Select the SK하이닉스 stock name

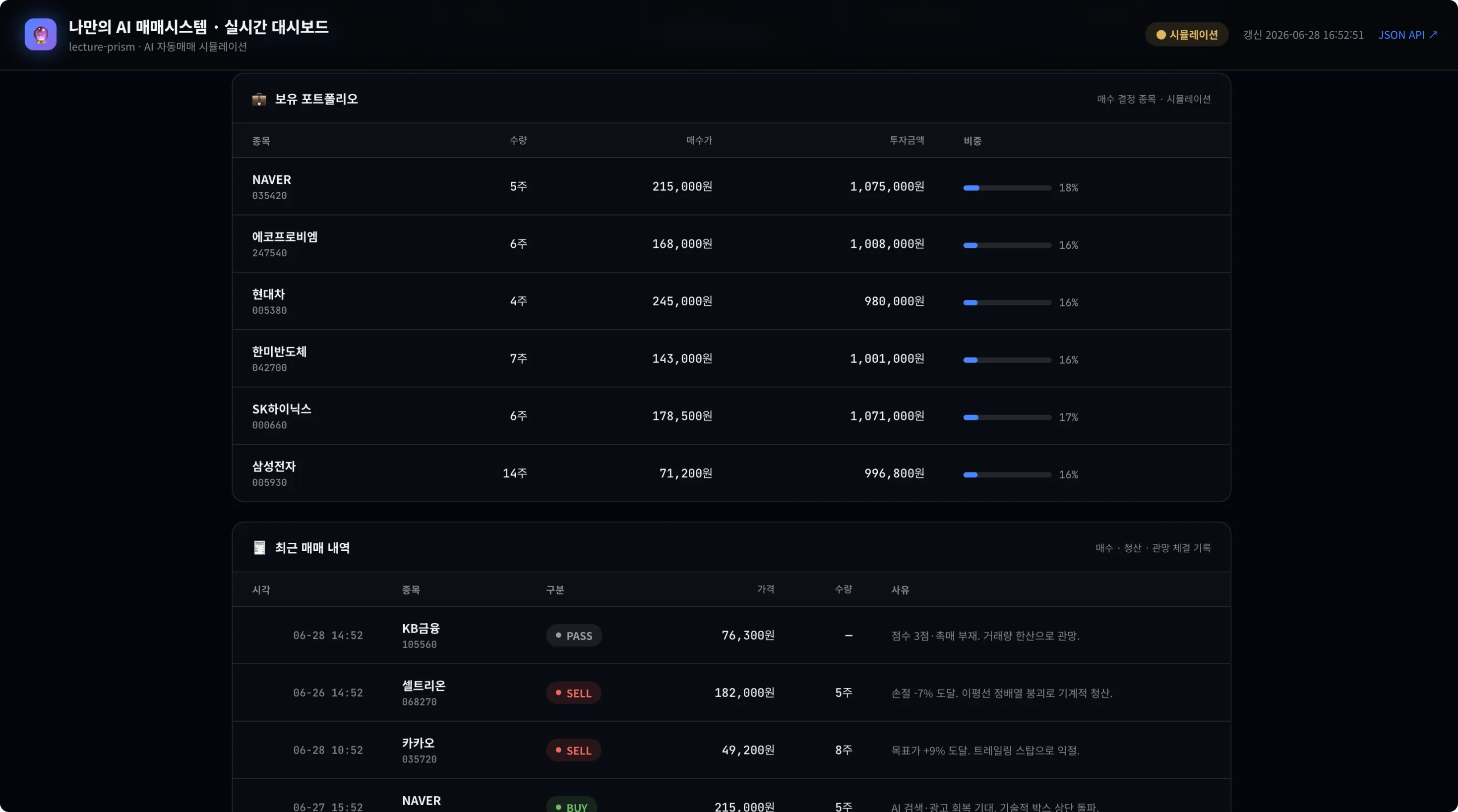point(282,409)
